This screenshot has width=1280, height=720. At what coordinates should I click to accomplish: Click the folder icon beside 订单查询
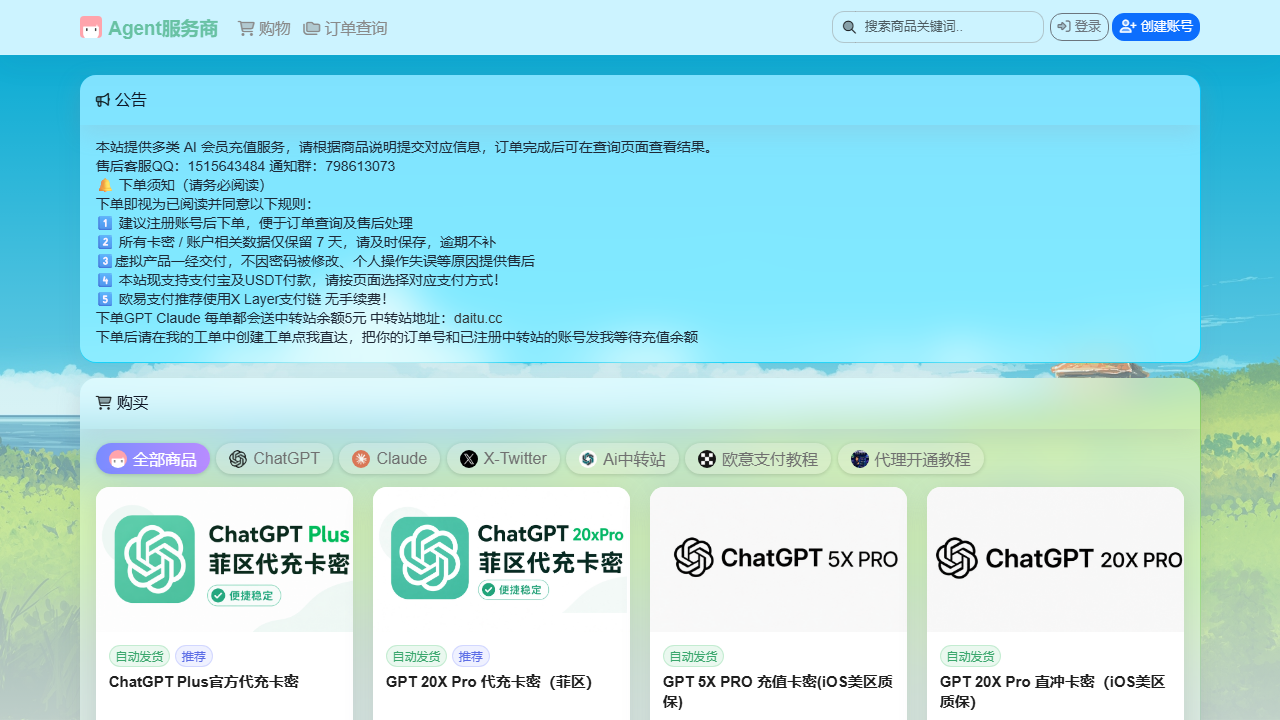point(312,28)
